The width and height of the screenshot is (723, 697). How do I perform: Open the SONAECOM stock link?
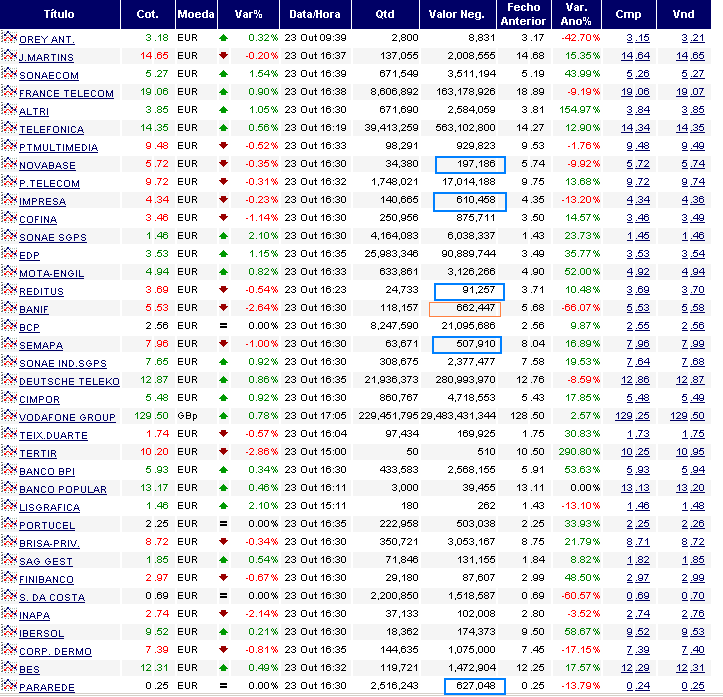click(49, 76)
